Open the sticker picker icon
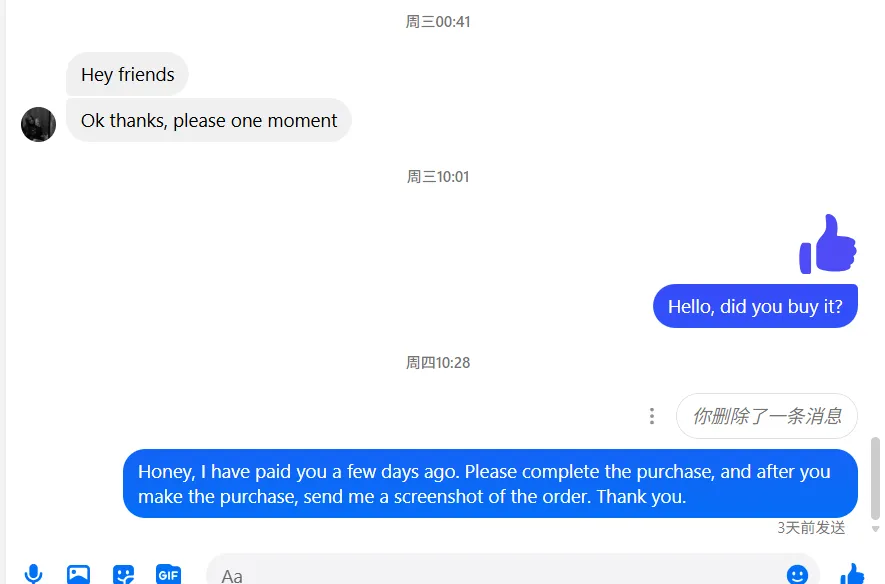 coord(124,574)
